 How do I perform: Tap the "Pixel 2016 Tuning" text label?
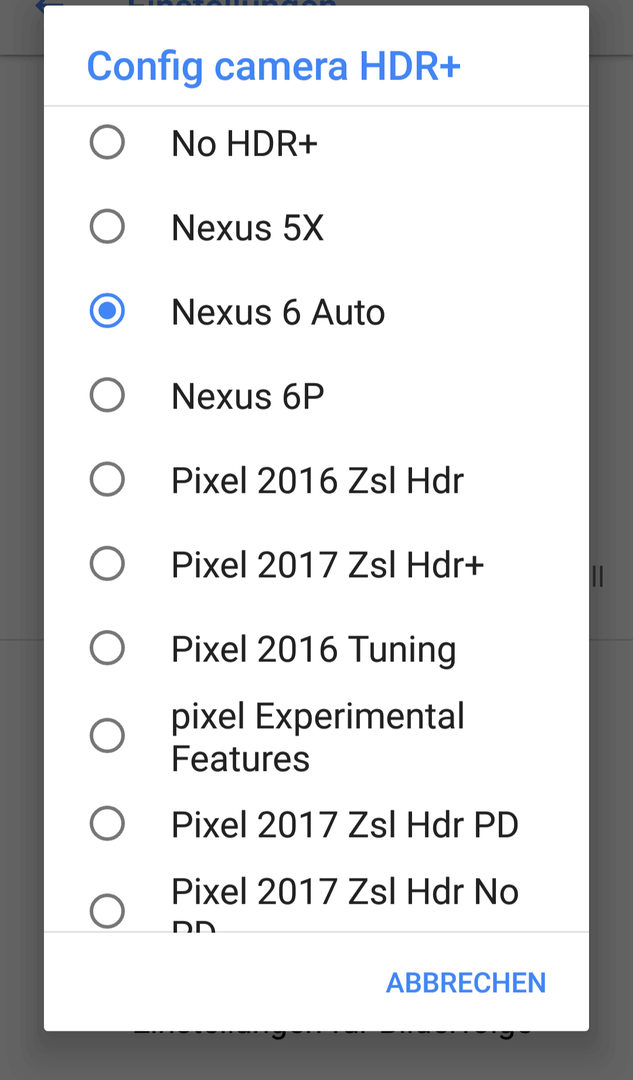(x=313, y=650)
